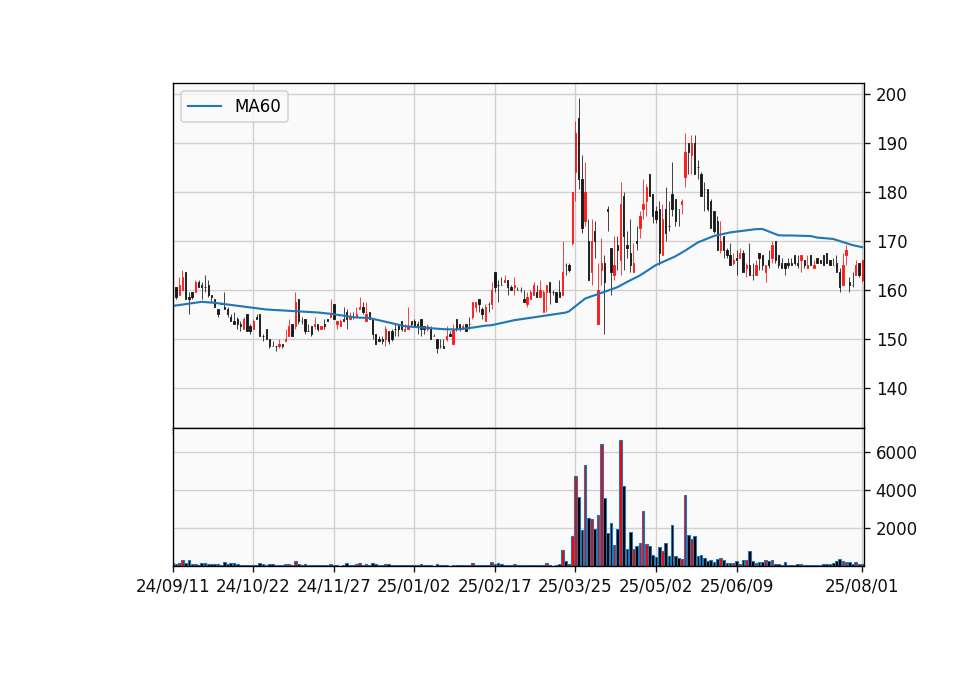This screenshot has height=690, width=960.
Task: Click the 25/02/17 date label
Action: pyautogui.click(x=495, y=586)
